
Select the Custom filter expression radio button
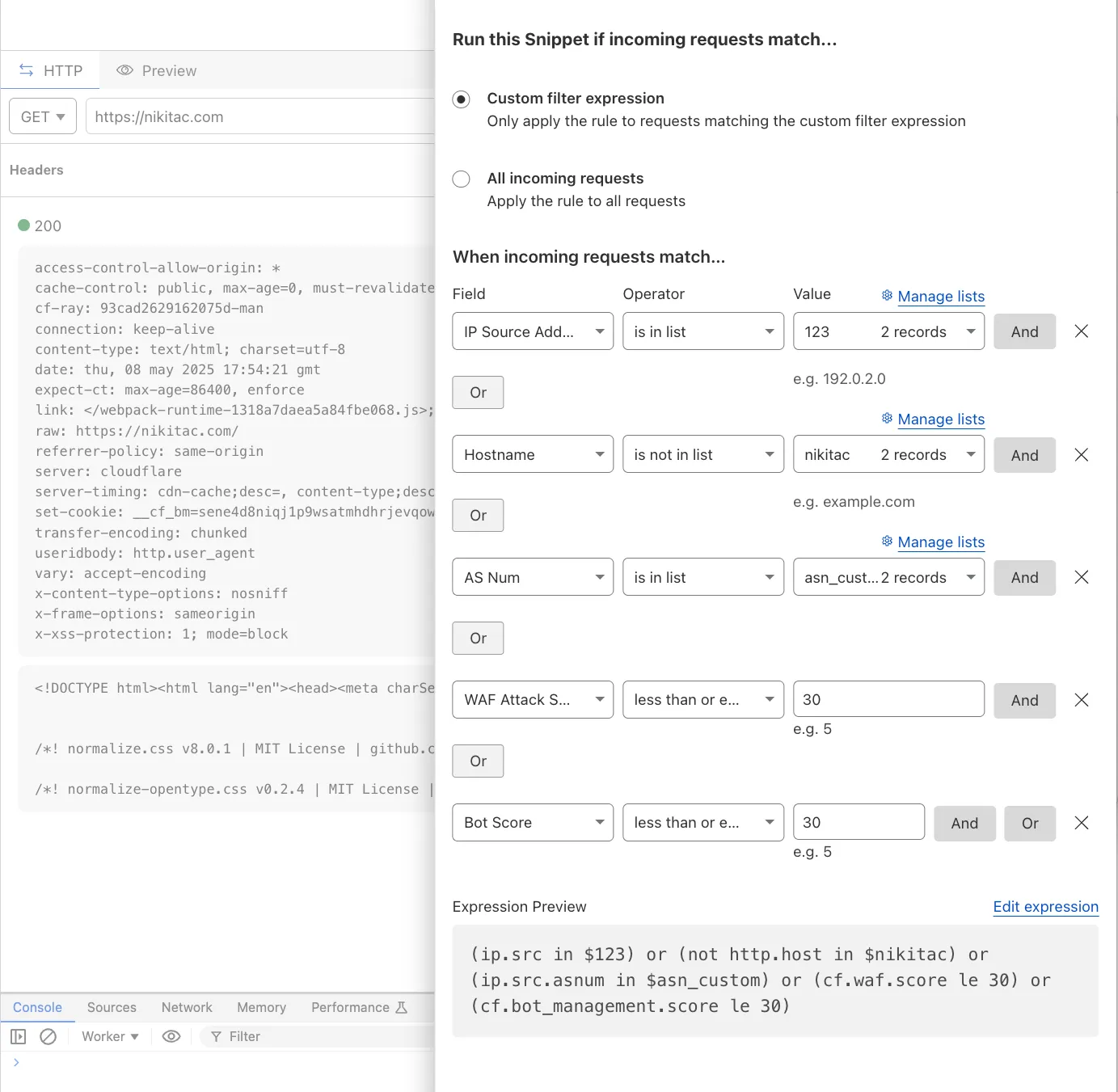click(461, 99)
